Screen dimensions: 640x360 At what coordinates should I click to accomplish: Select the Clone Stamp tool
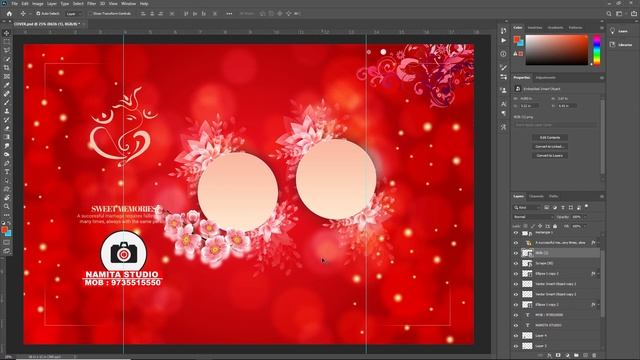(x=7, y=111)
